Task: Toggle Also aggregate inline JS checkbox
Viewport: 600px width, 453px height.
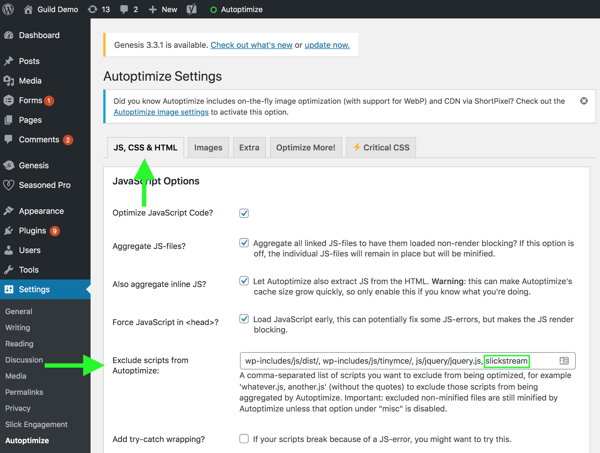Action: pyautogui.click(x=244, y=281)
